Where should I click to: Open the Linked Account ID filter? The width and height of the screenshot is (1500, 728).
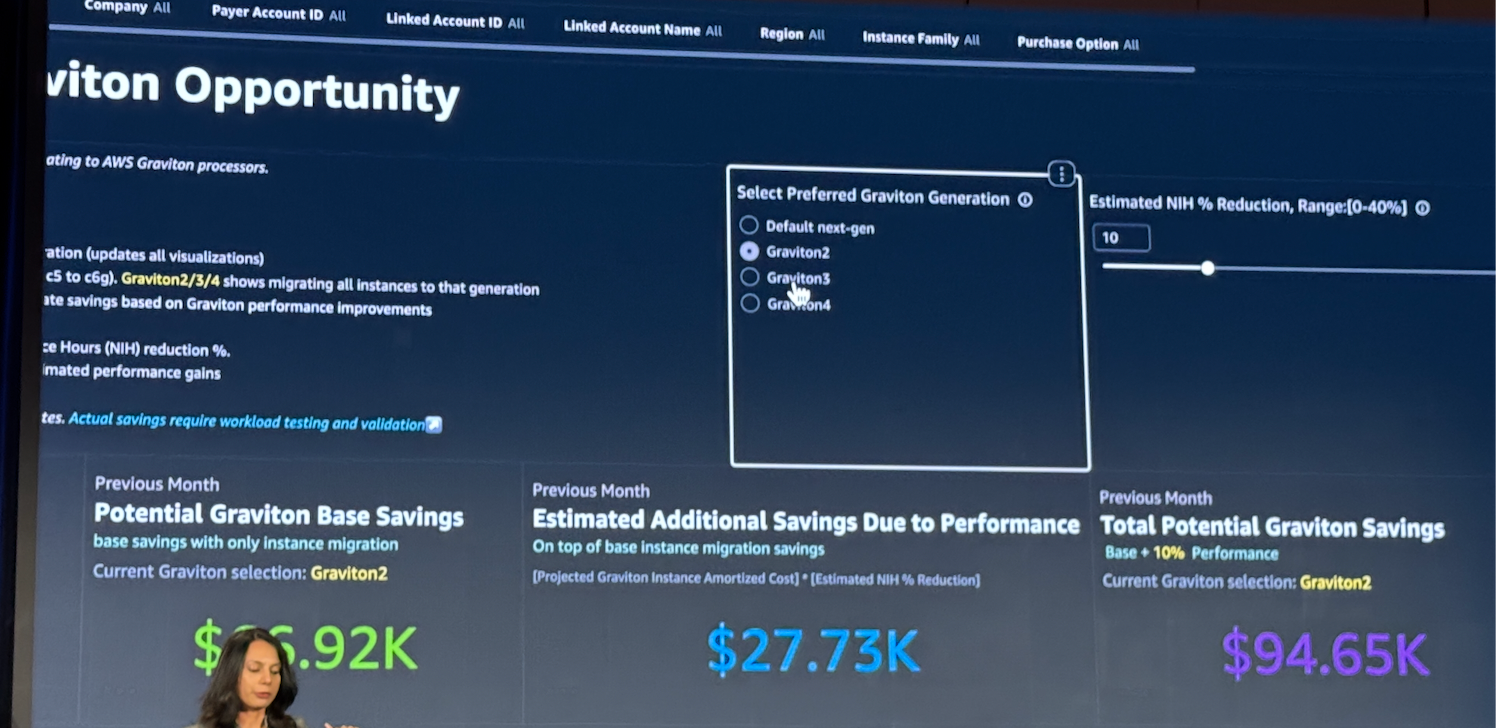[454, 21]
